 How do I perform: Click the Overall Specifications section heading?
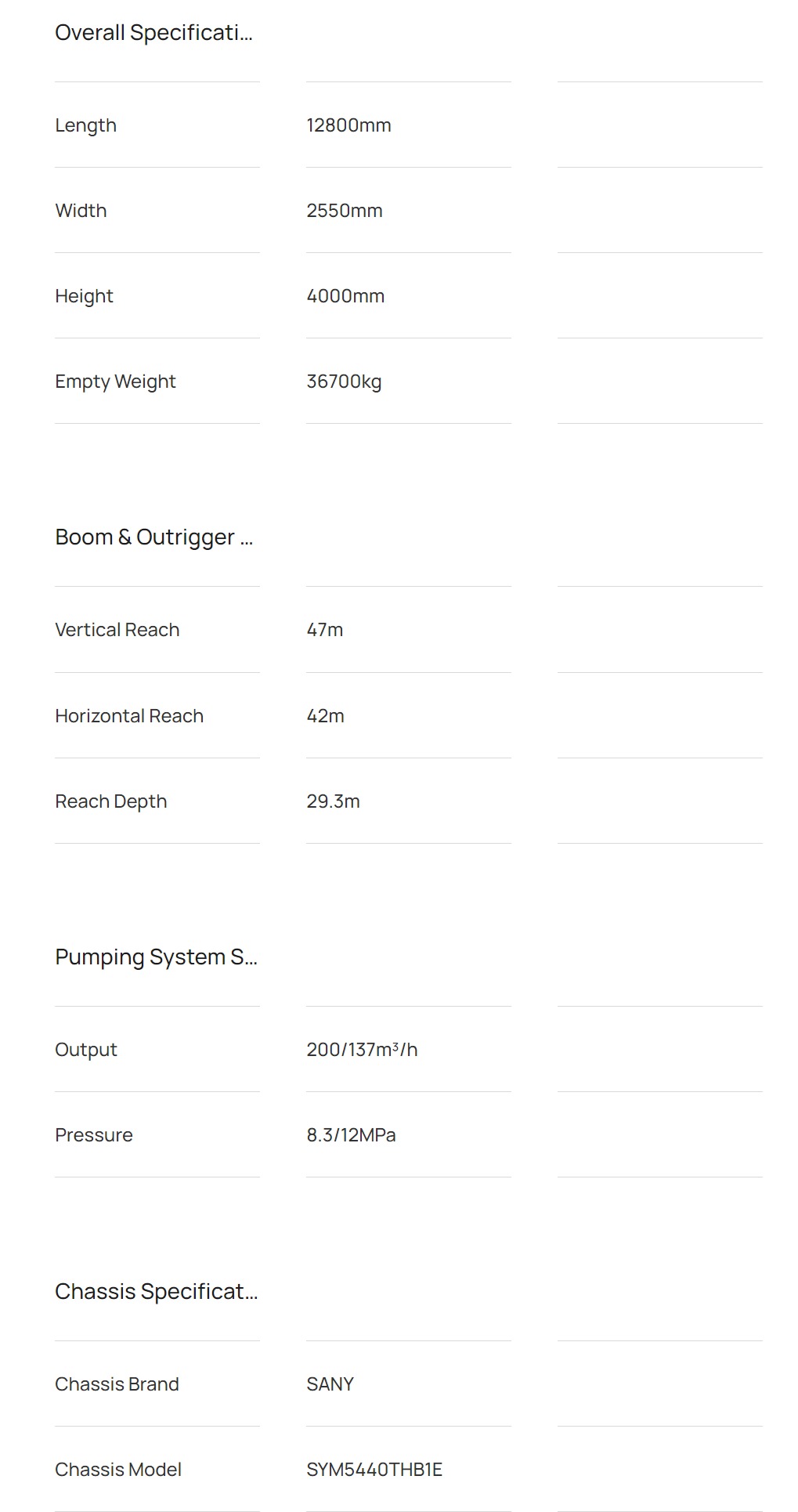coord(153,33)
